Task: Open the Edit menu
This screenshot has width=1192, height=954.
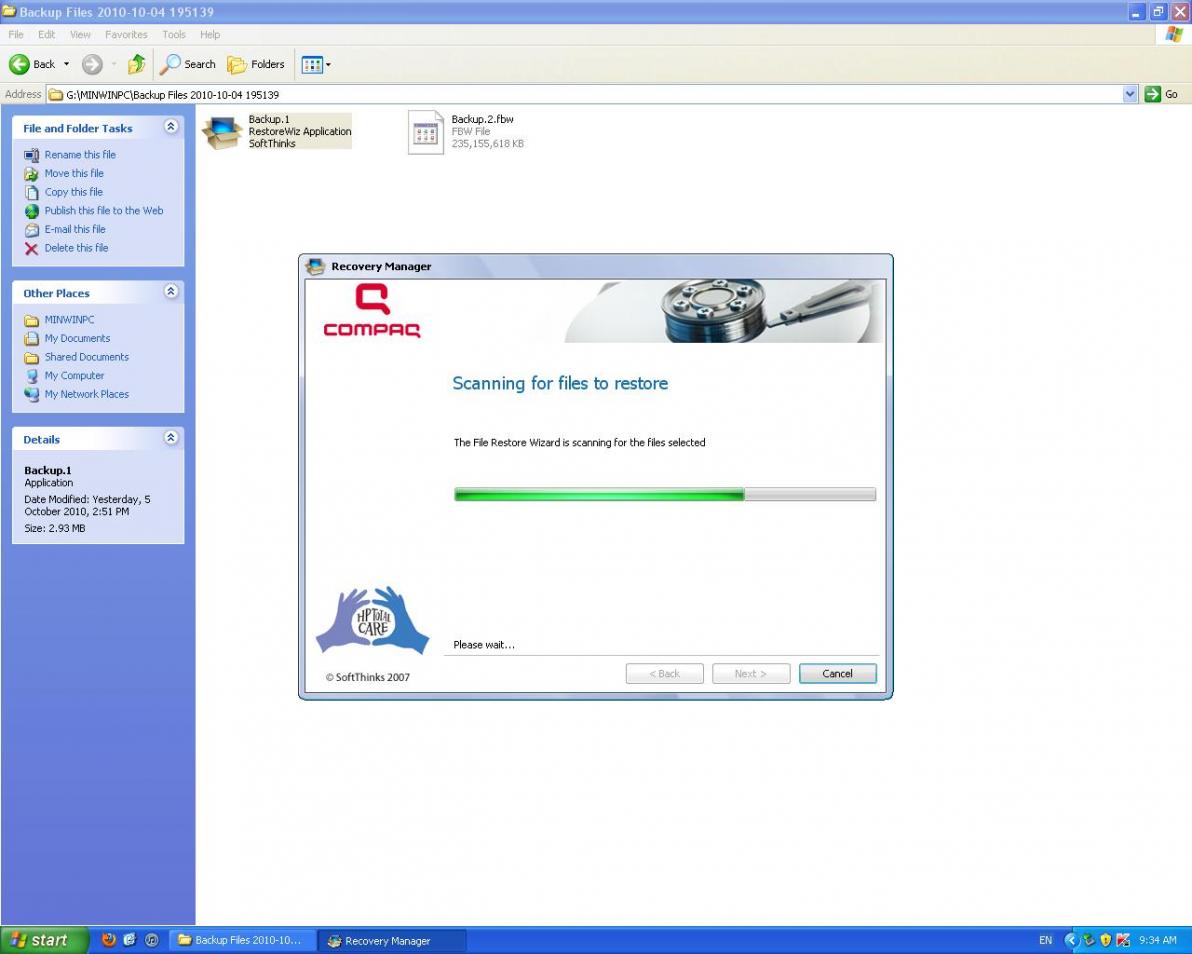Action: [x=46, y=34]
